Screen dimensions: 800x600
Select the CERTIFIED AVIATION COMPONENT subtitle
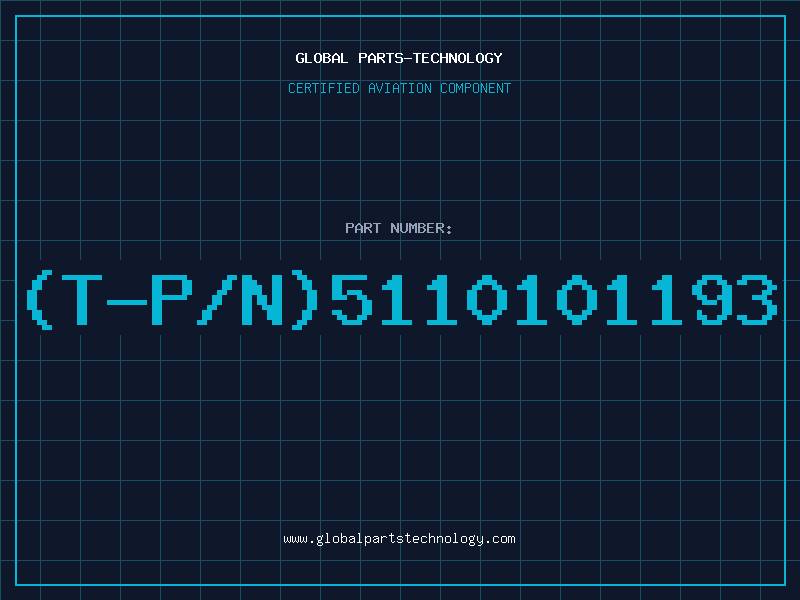pyautogui.click(x=399, y=88)
